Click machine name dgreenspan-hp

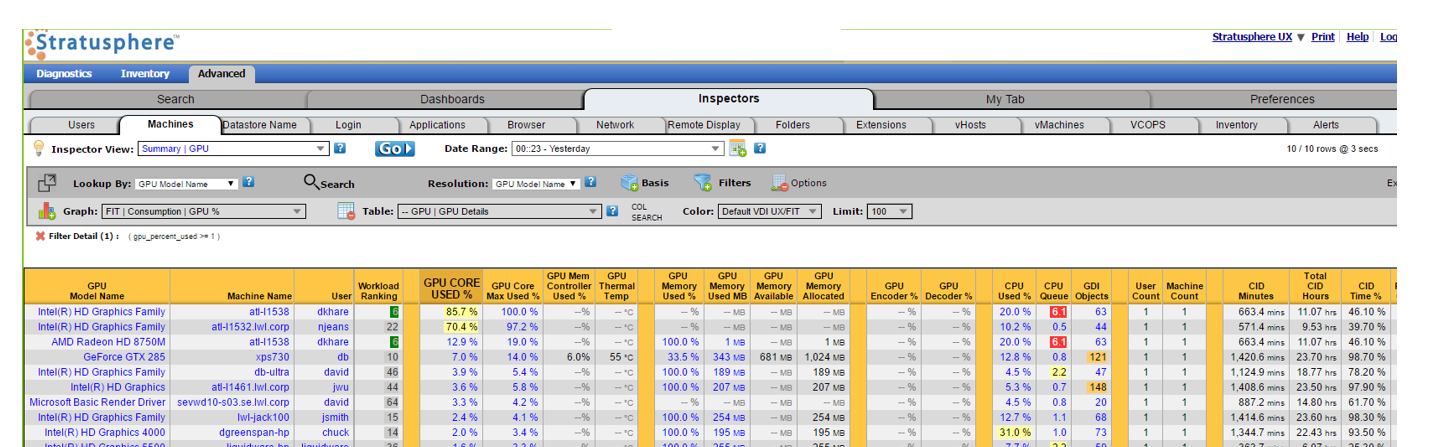pyautogui.click(x=255, y=432)
